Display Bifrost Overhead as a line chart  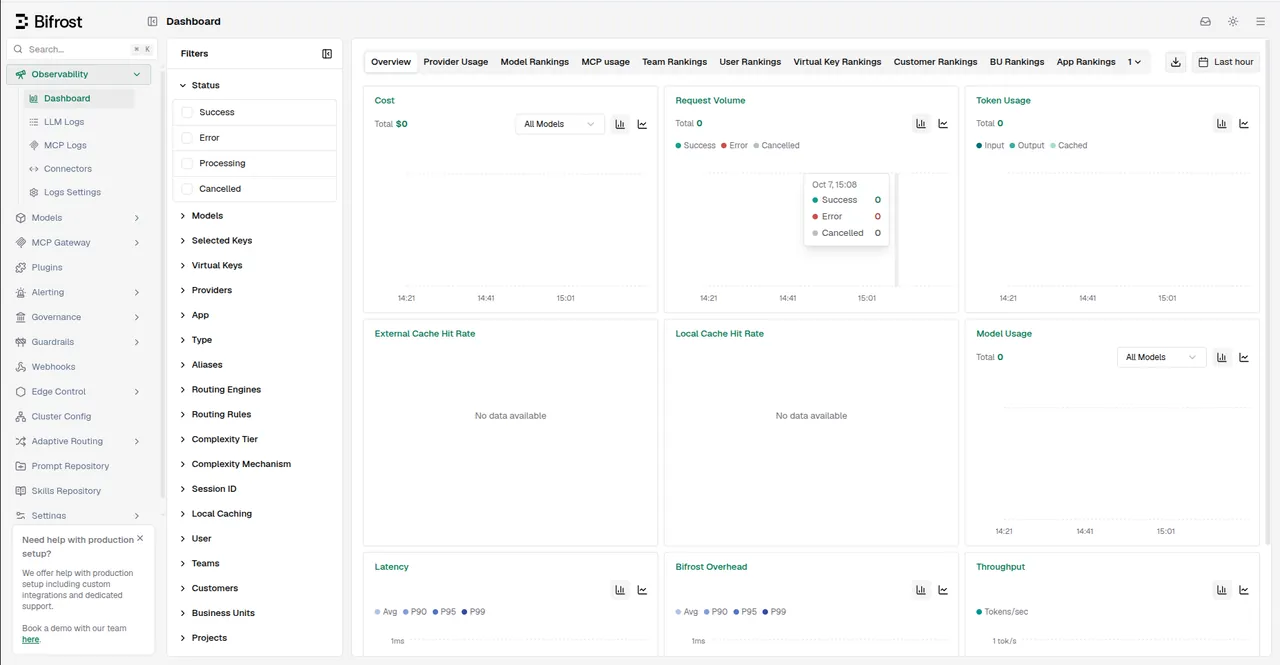click(x=943, y=590)
